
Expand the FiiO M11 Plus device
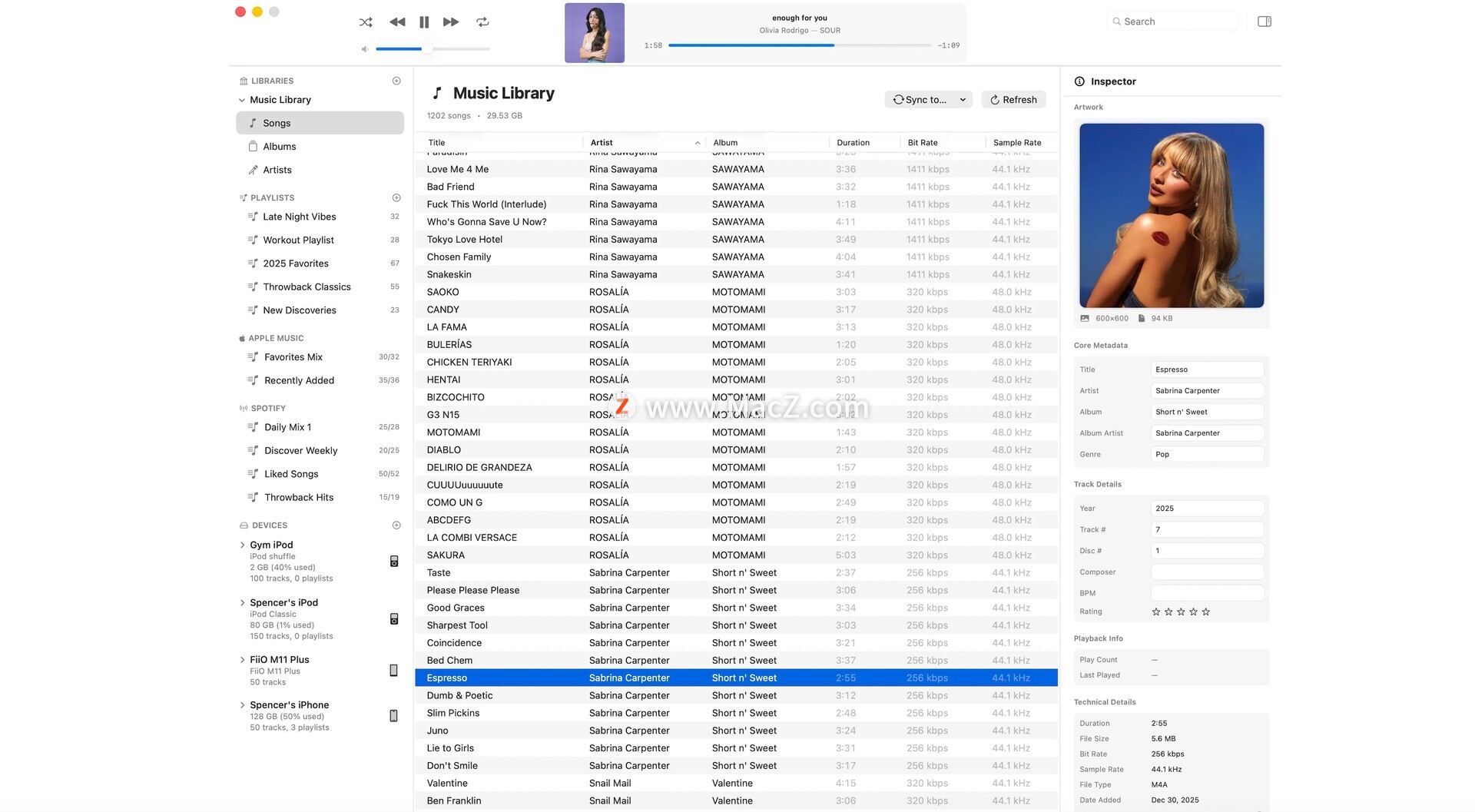(242, 659)
